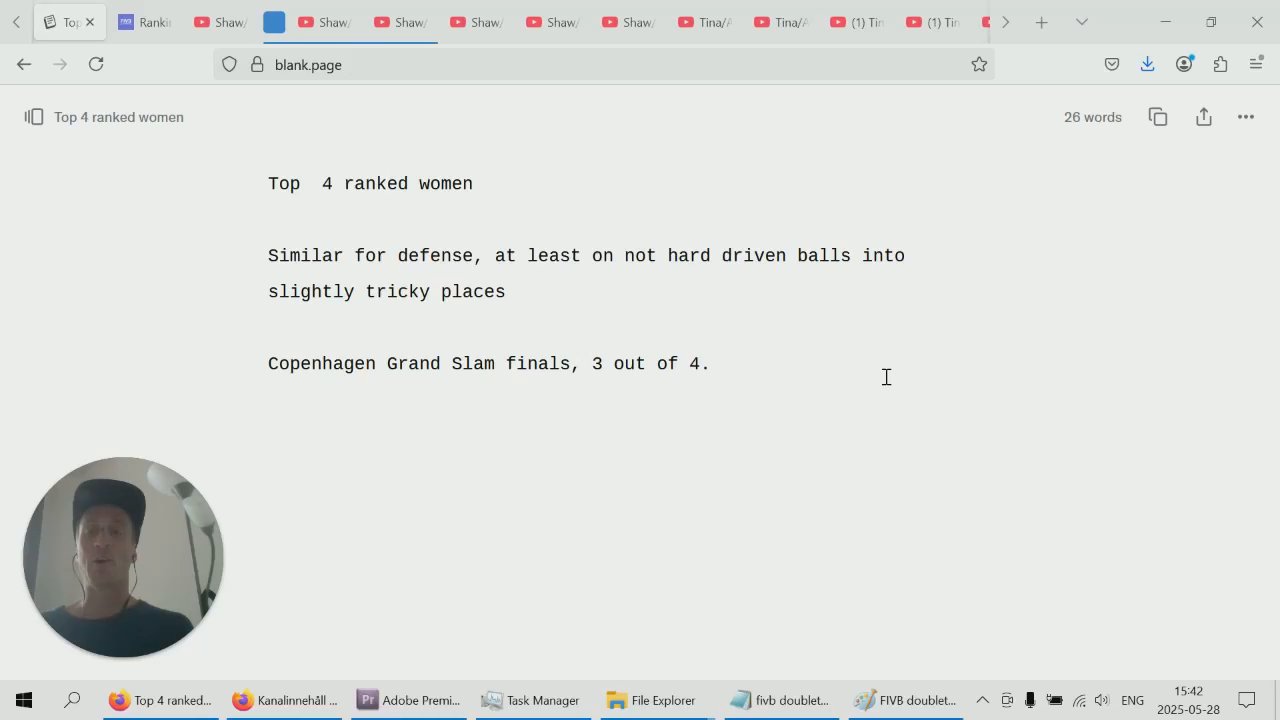This screenshot has height=720, width=1280.
Task: Open the three-dot more options menu
Action: tap(1246, 117)
